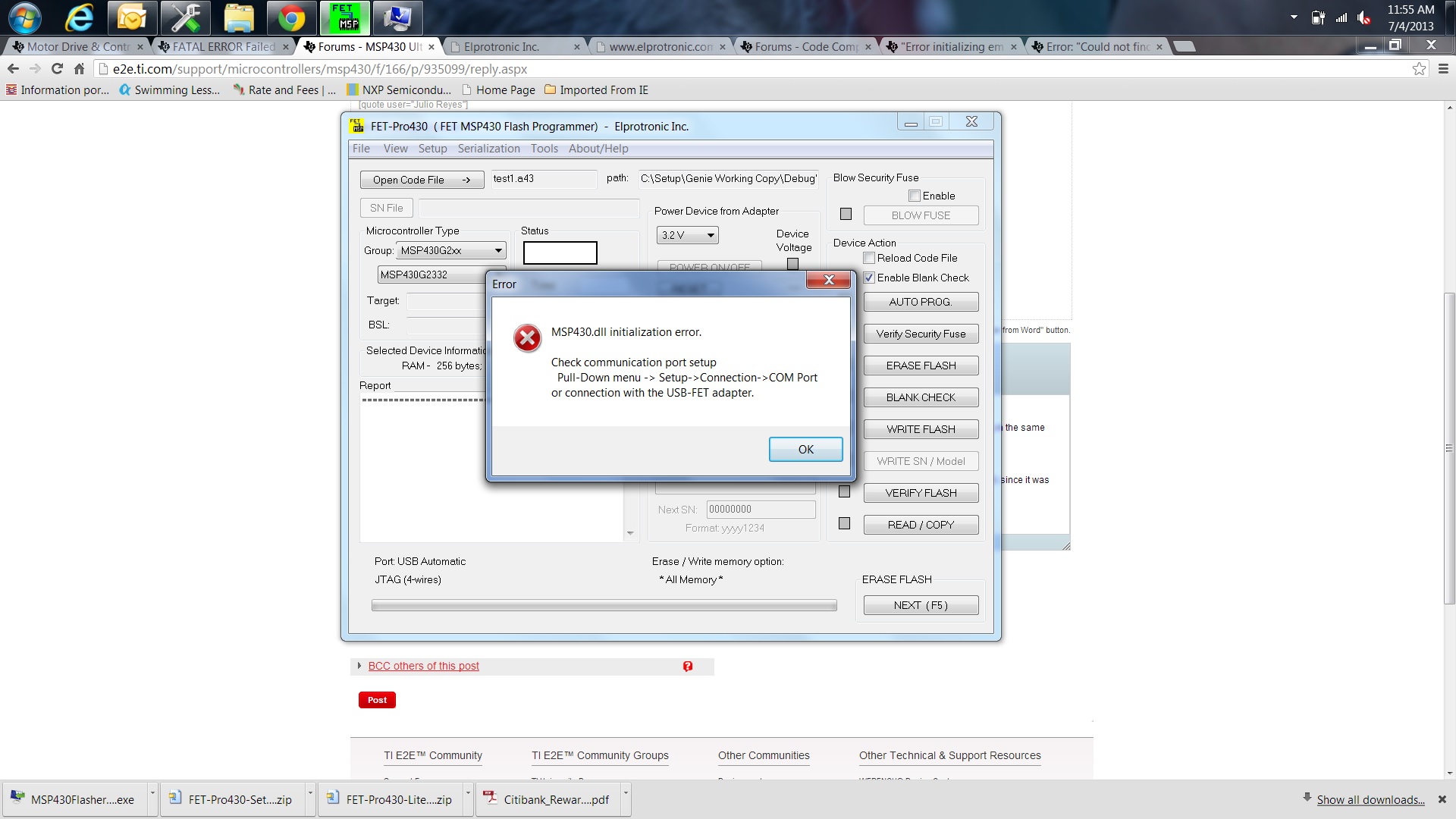Open the Setup menu in FET-Pro430
The width and height of the screenshot is (1456, 819).
432,149
